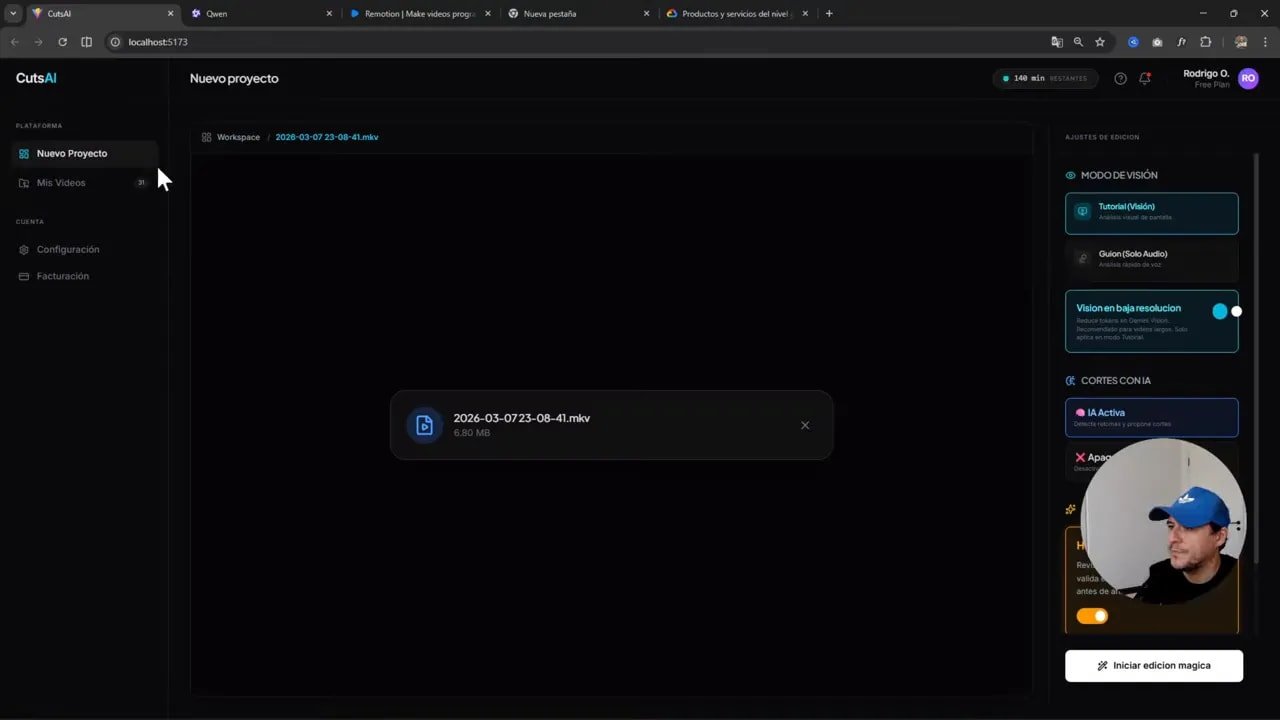Click the Mis Videos sidebar icon
Image resolution: width=1280 pixels, height=720 pixels.
(x=24, y=183)
